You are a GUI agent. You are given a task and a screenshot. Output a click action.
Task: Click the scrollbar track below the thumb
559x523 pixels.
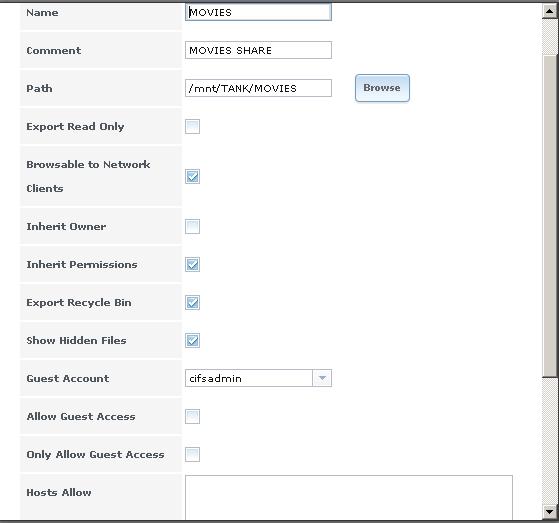[x=549, y=441]
